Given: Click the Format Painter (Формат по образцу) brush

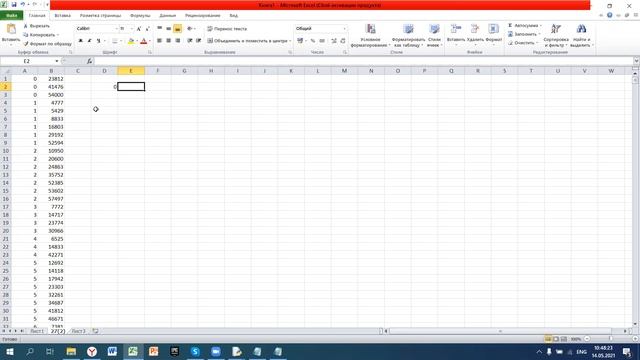Looking at the screenshot, I should pos(26,44).
